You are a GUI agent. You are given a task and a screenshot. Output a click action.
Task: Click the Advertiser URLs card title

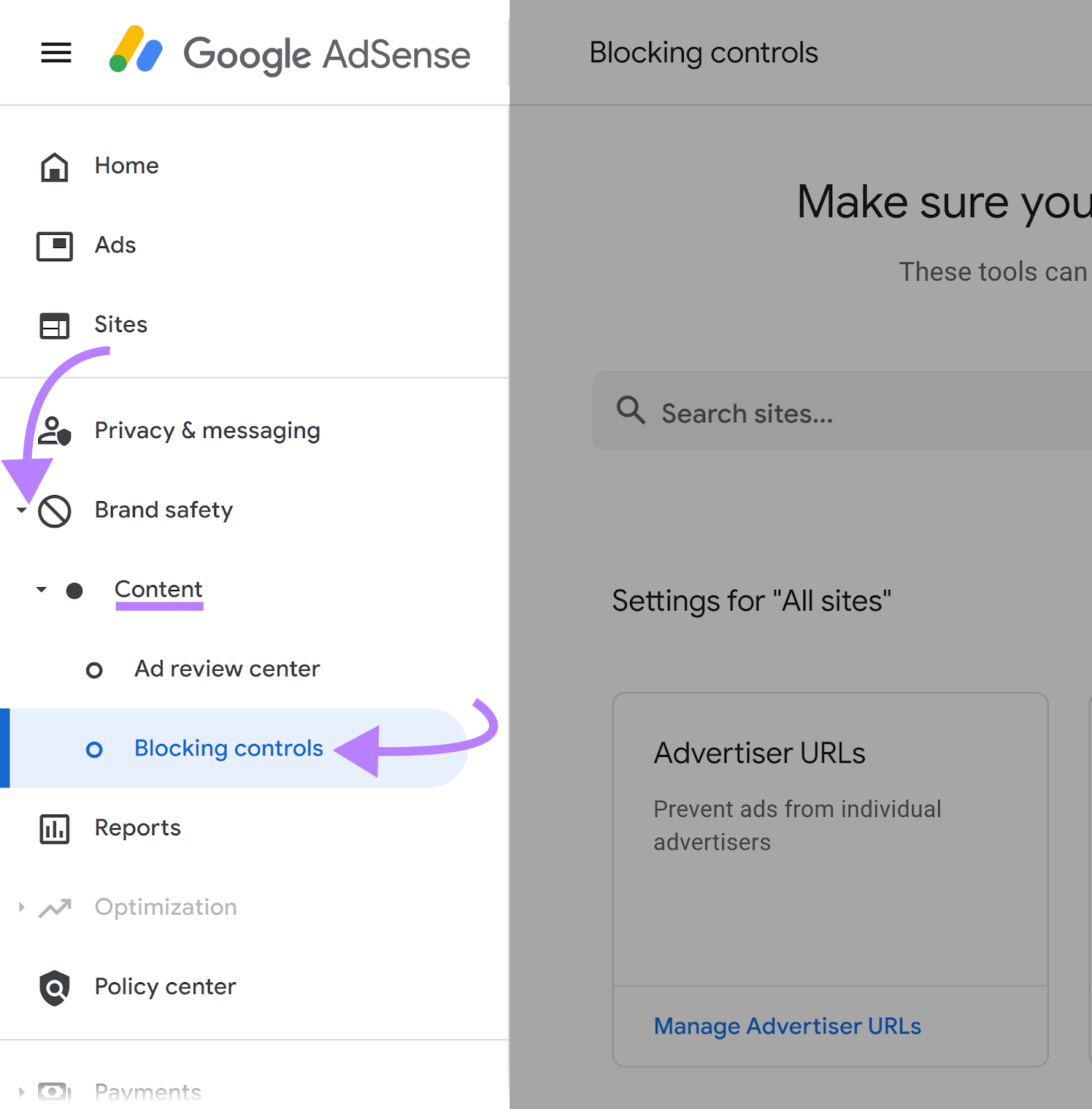tap(759, 753)
